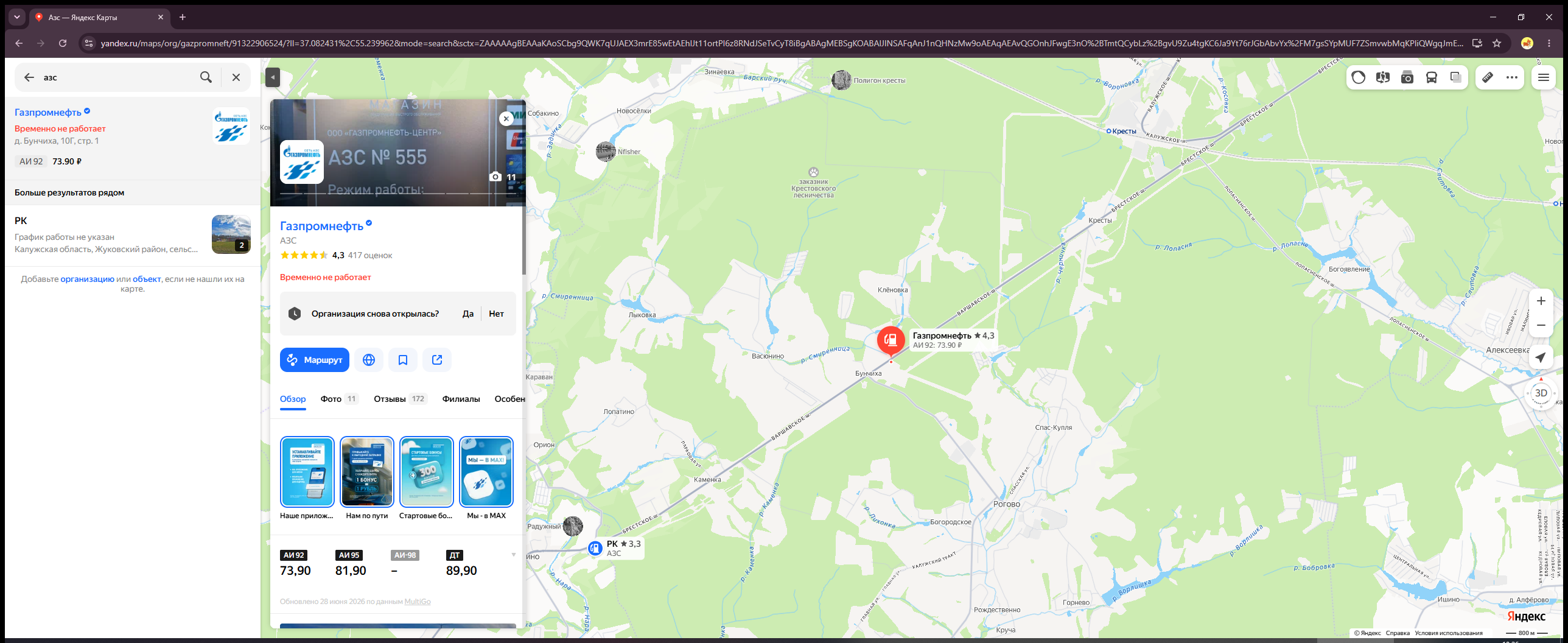
Task: Open street panoramas layer
Action: [x=1382, y=77]
